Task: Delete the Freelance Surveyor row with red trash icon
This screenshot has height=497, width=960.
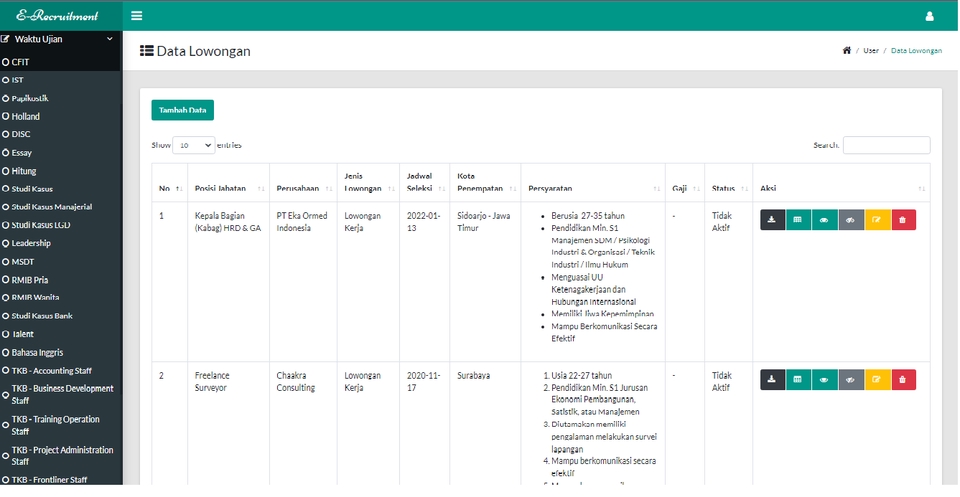Action: (903, 379)
